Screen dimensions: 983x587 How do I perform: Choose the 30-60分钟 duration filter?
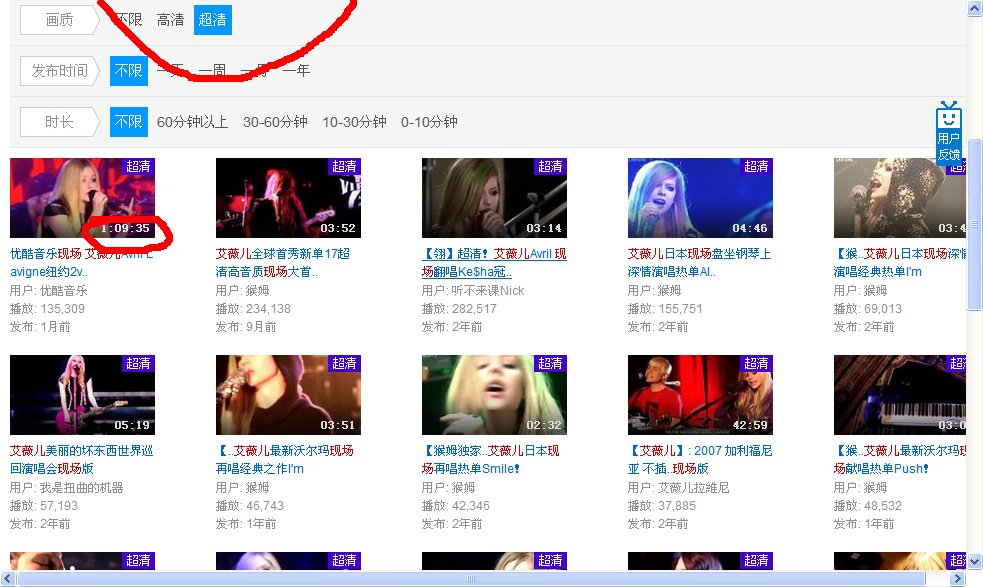(x=275, y=122)
